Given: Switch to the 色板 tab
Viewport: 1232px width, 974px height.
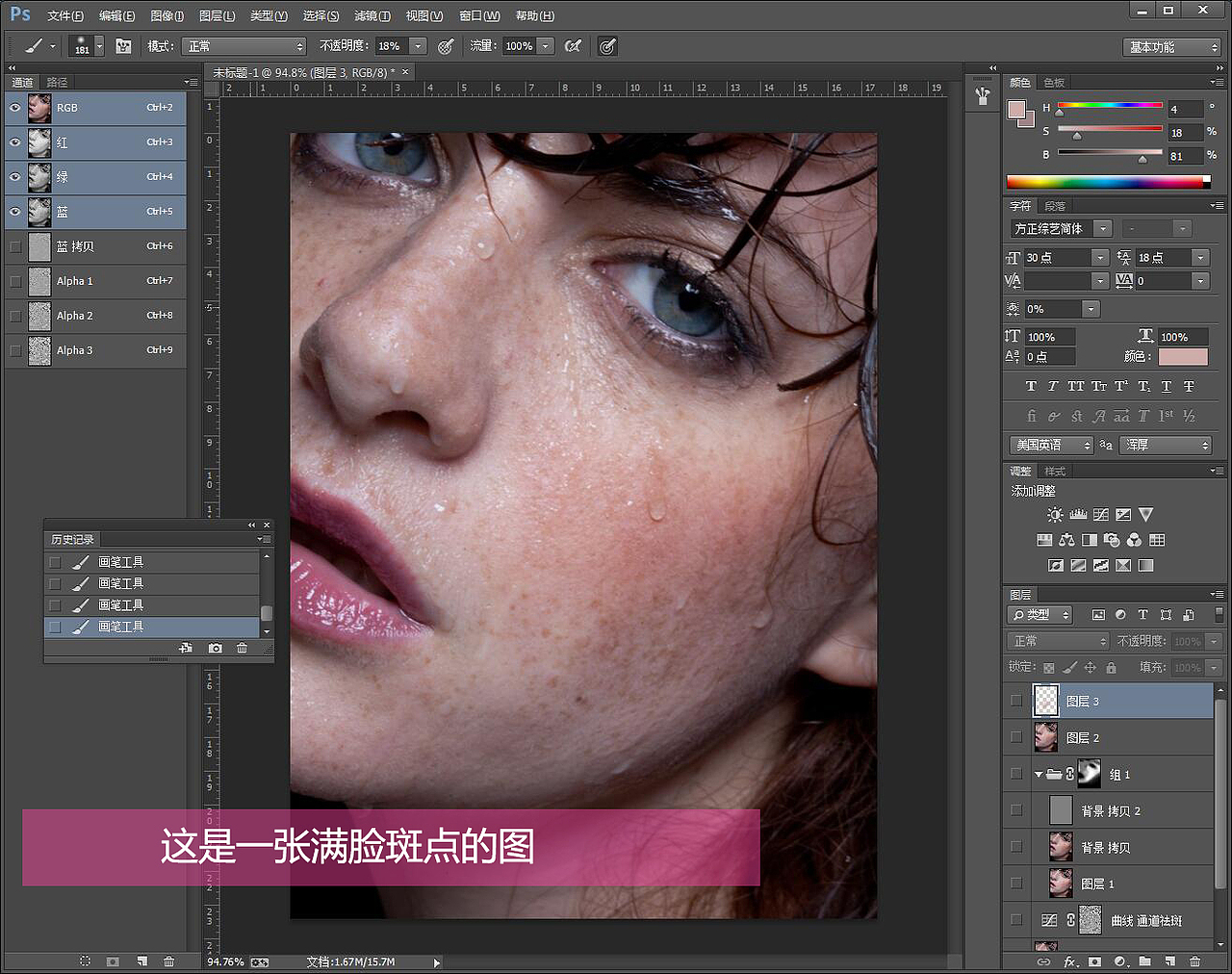Looking at the screenshot, I should [x=1055, y=83].
